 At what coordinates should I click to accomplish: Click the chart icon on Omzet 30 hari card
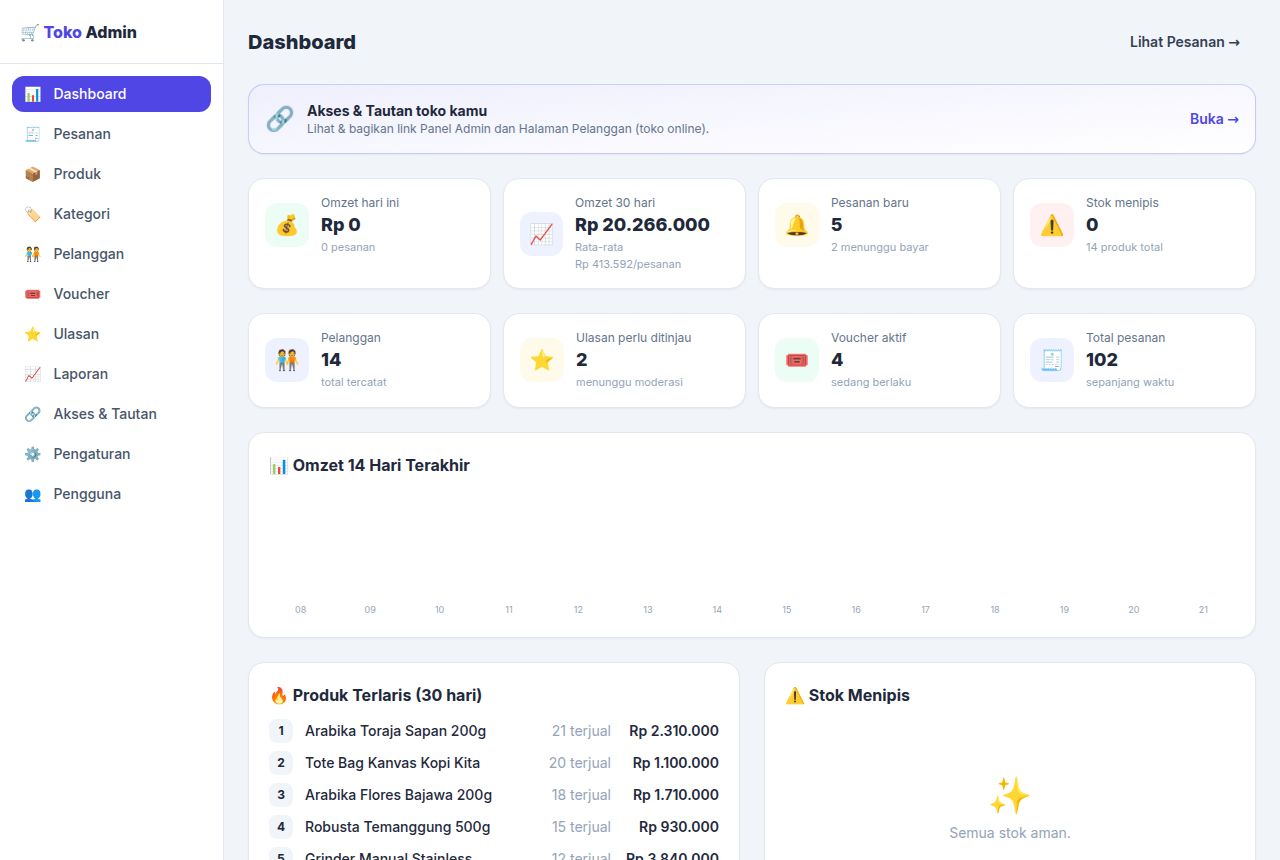(541, 234)
